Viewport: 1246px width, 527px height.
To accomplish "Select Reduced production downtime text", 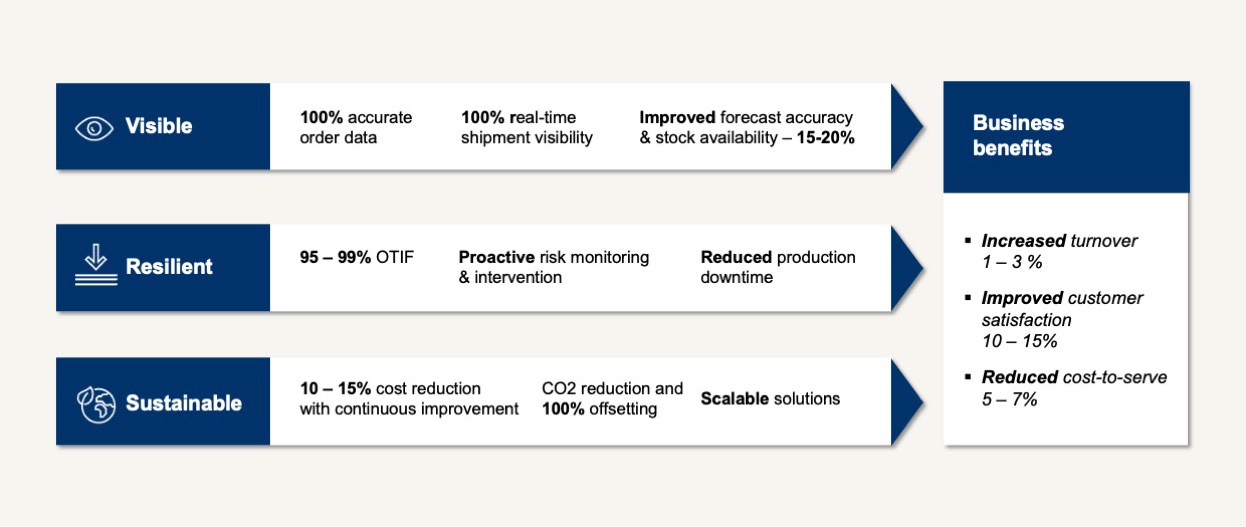I will click(778, 267).
